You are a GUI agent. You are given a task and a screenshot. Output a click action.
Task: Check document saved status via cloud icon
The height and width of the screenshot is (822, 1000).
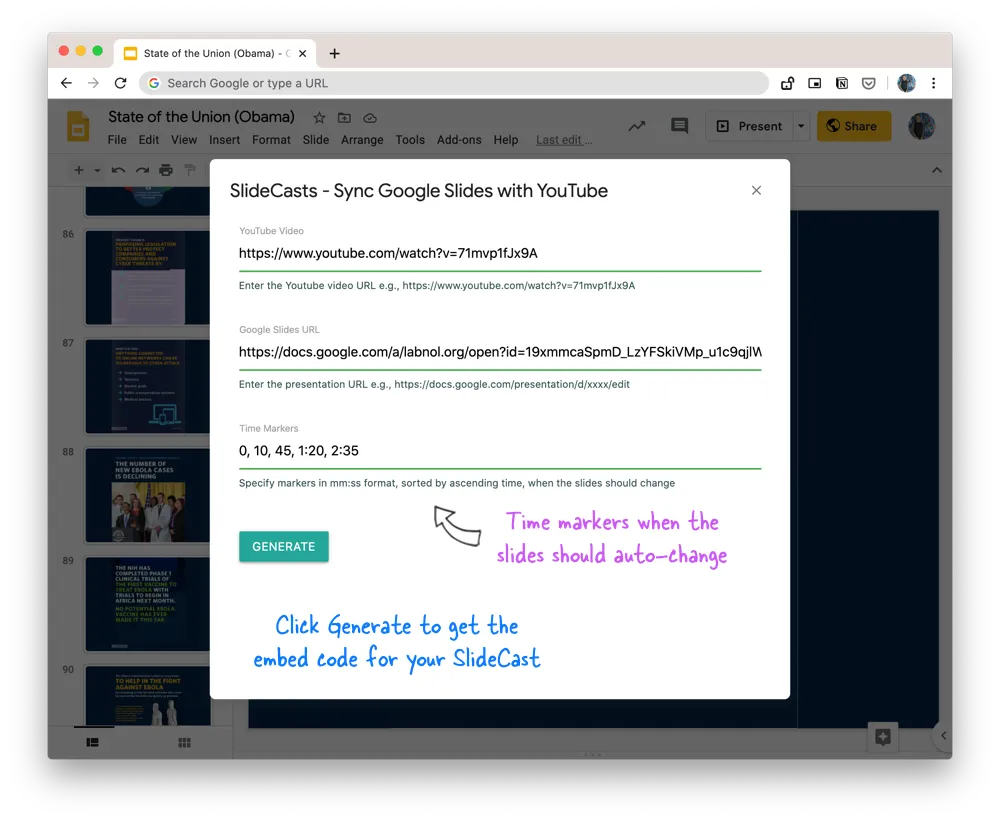369,117
